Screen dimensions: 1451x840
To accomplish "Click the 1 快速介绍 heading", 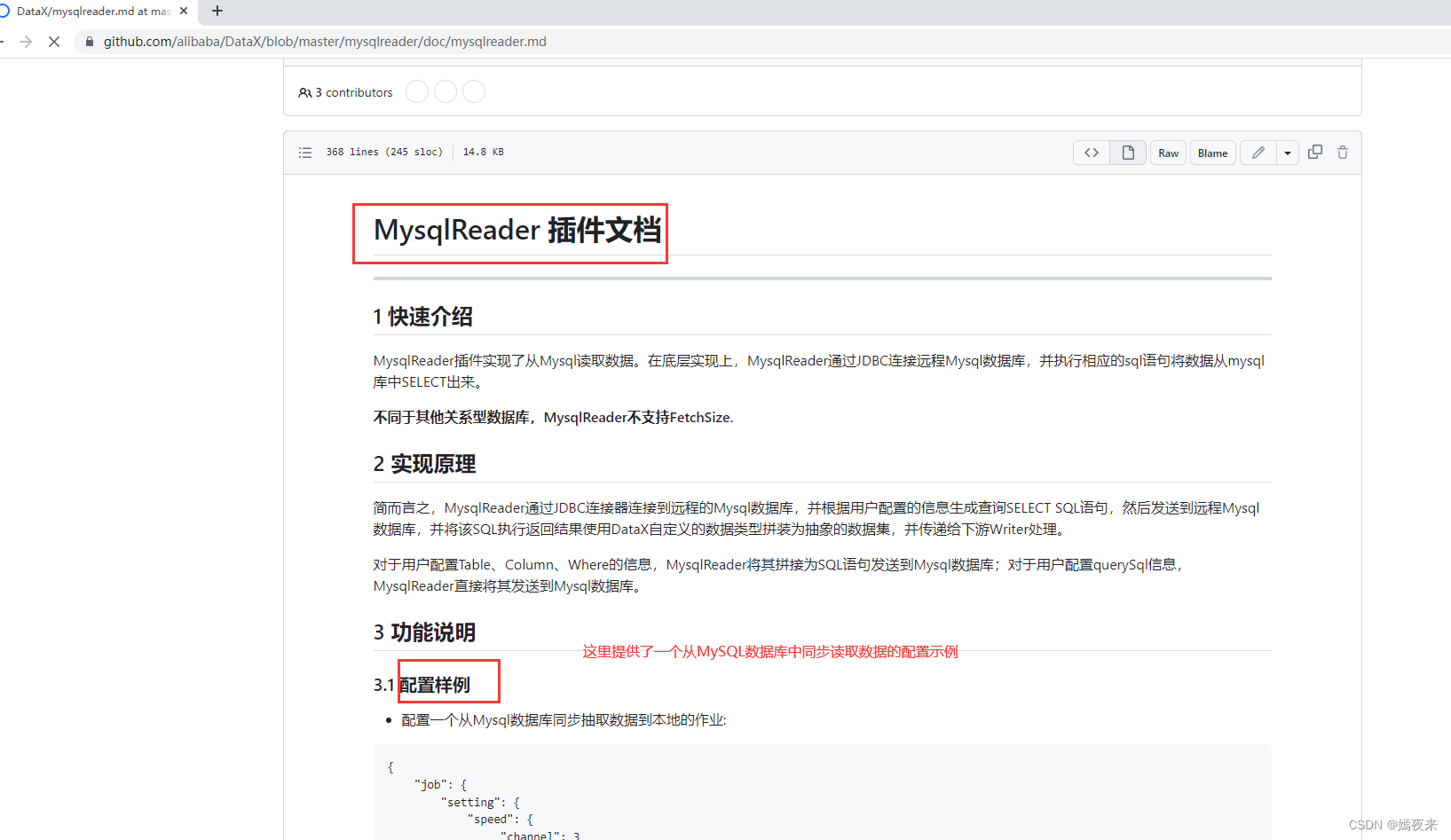I will [x=422, y=317].
